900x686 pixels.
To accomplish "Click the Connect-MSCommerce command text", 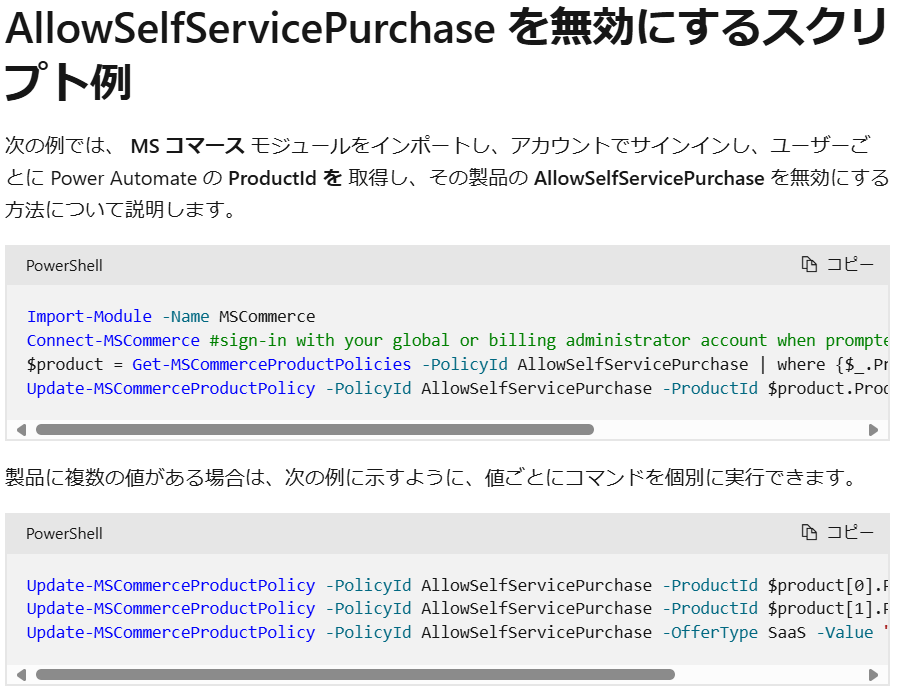I will [x=113, y=340].
